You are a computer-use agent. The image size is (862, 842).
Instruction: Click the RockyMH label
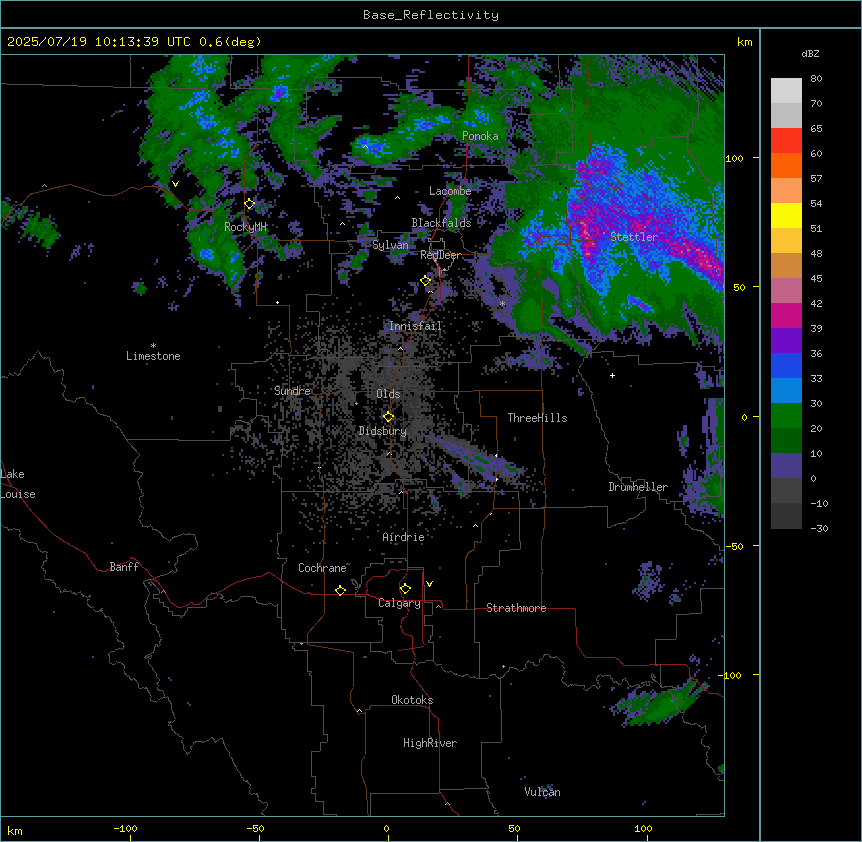245,227
